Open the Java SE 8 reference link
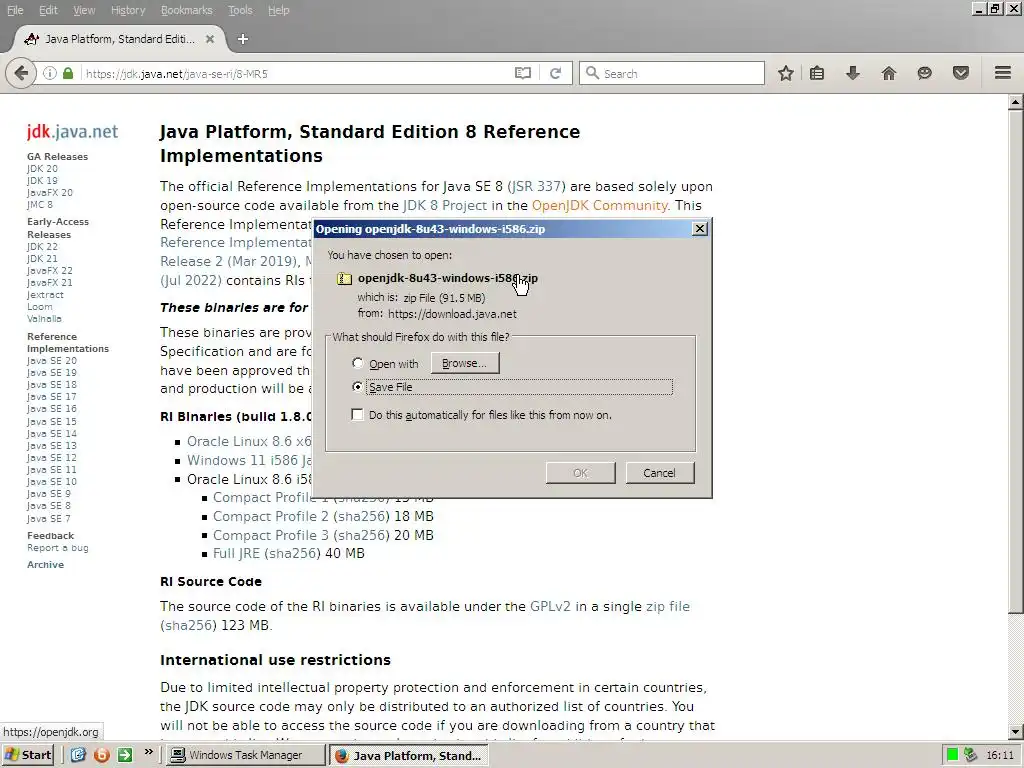 pos(48,505)
